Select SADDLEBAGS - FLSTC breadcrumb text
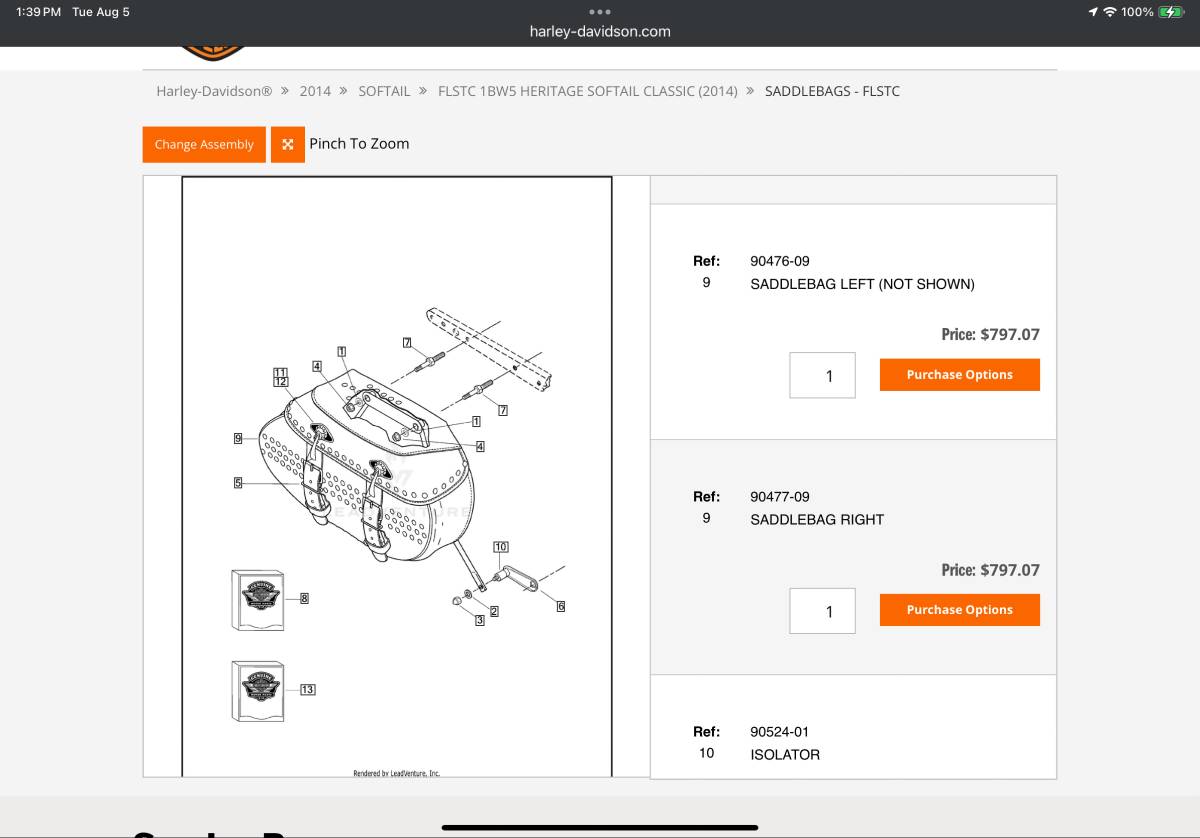 [832, 91]
